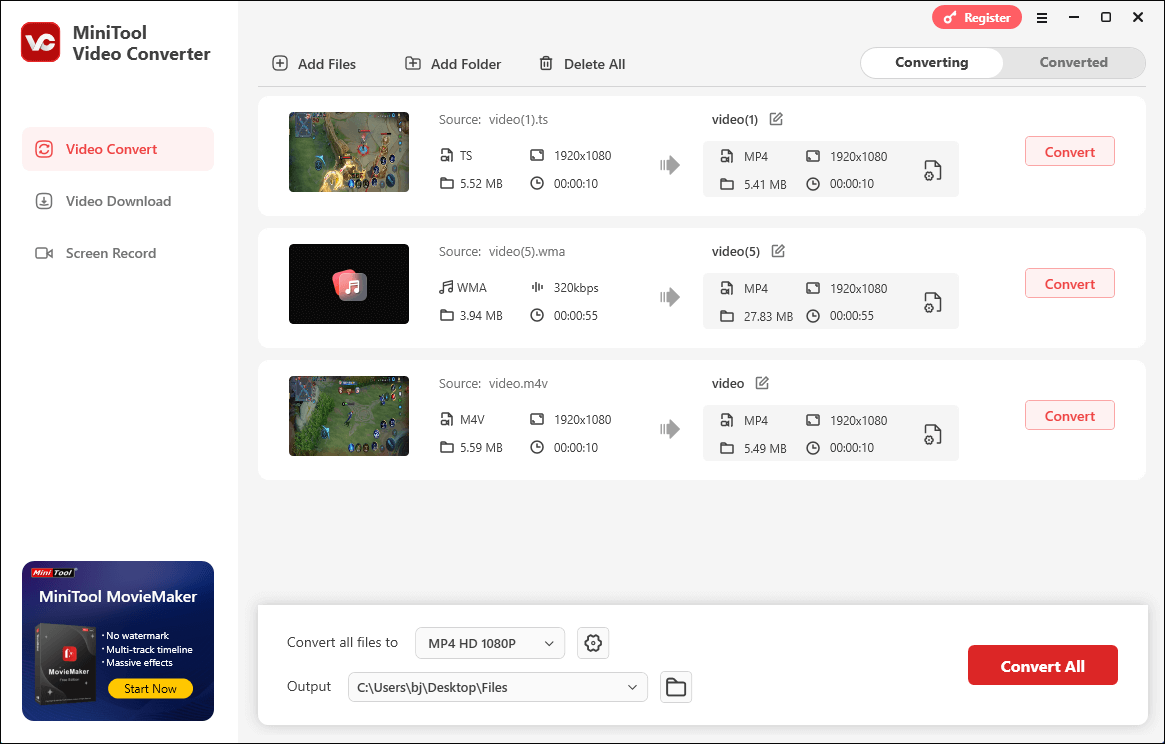Click output MP4 format icon for video(5)
This screenshot has width=1165, height=744.
[x=727, y=288]
